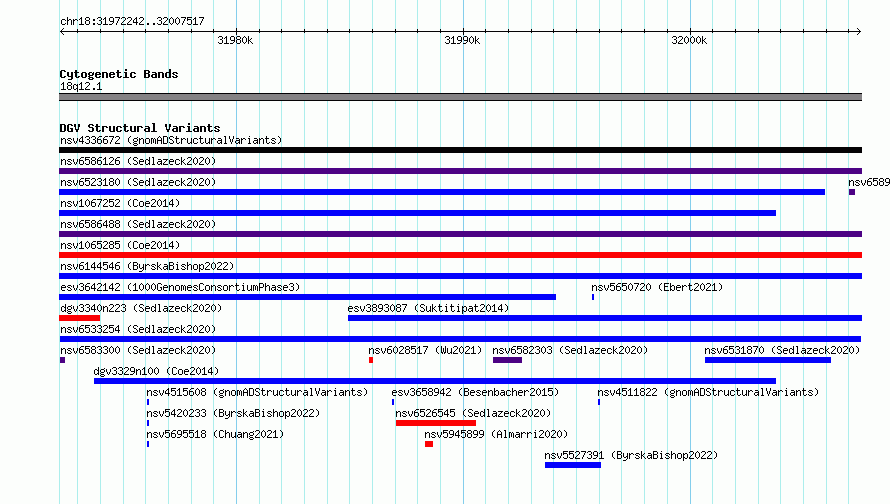Image resolution: width=890 pixels, height=504 pixels.
Task: Click the DGV Structural Variants track title
Action: [140, 128]
